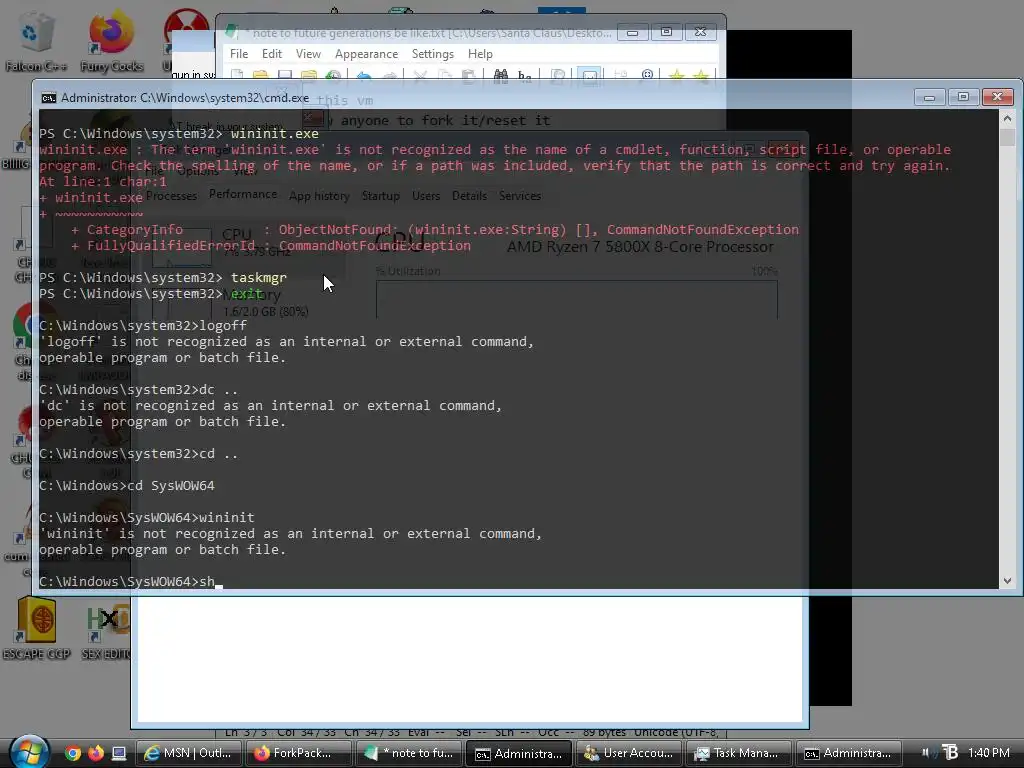Click the file history icon in the Notepad toolbar
Image resolution: width=1024 pixels, height=768 pixels.
point(333,75)
